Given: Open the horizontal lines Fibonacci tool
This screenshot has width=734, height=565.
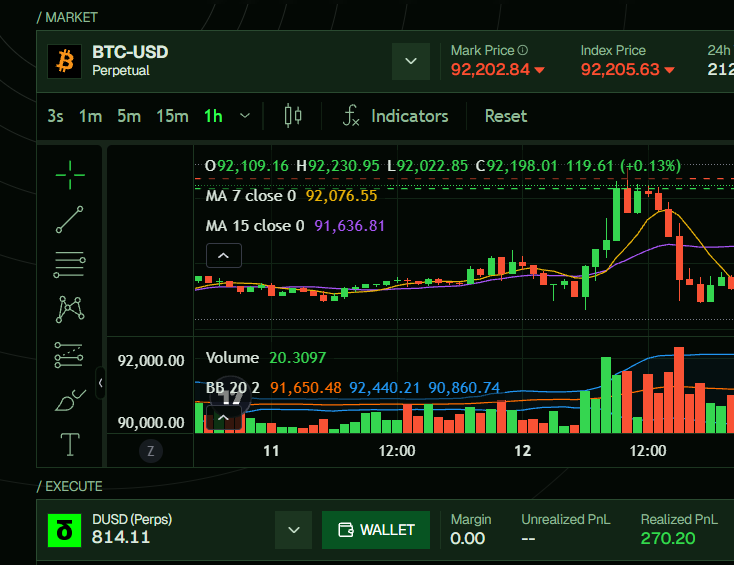Looking at the screenshot, I should (x=70, y=264).
